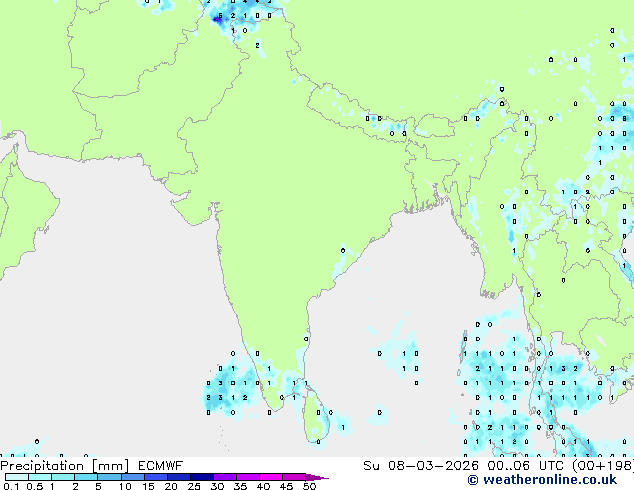The image size is (634, 490).
Task: Click the above-50 mm legend arrow tip
Action: [317, 477]
